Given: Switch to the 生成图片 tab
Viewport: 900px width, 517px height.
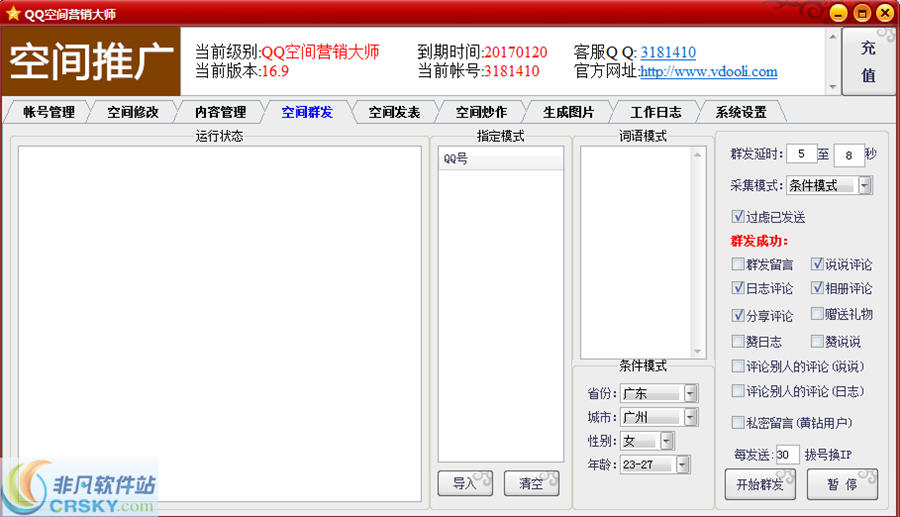Looking at the screenshot, I should (x=569, y=112).
